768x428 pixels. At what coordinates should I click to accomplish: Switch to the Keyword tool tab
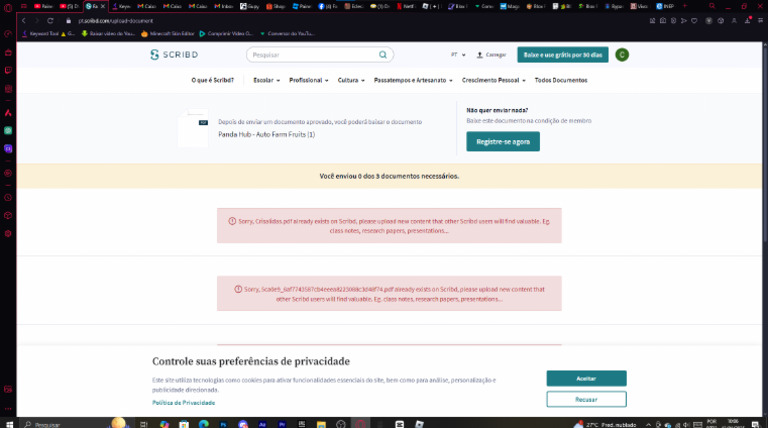120,6
